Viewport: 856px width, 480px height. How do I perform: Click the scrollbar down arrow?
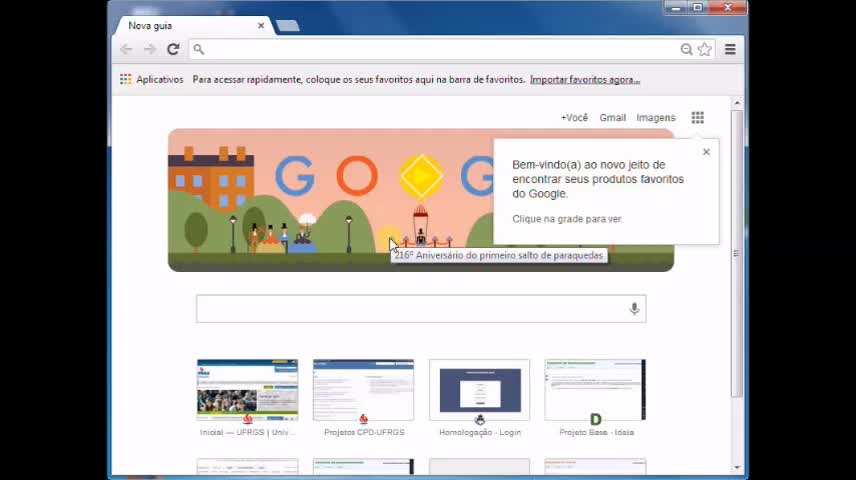(x=737, y=467)
